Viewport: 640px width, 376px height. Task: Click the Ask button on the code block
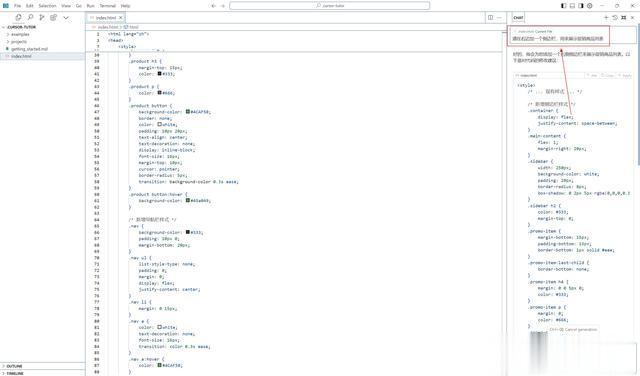point(592,76)
